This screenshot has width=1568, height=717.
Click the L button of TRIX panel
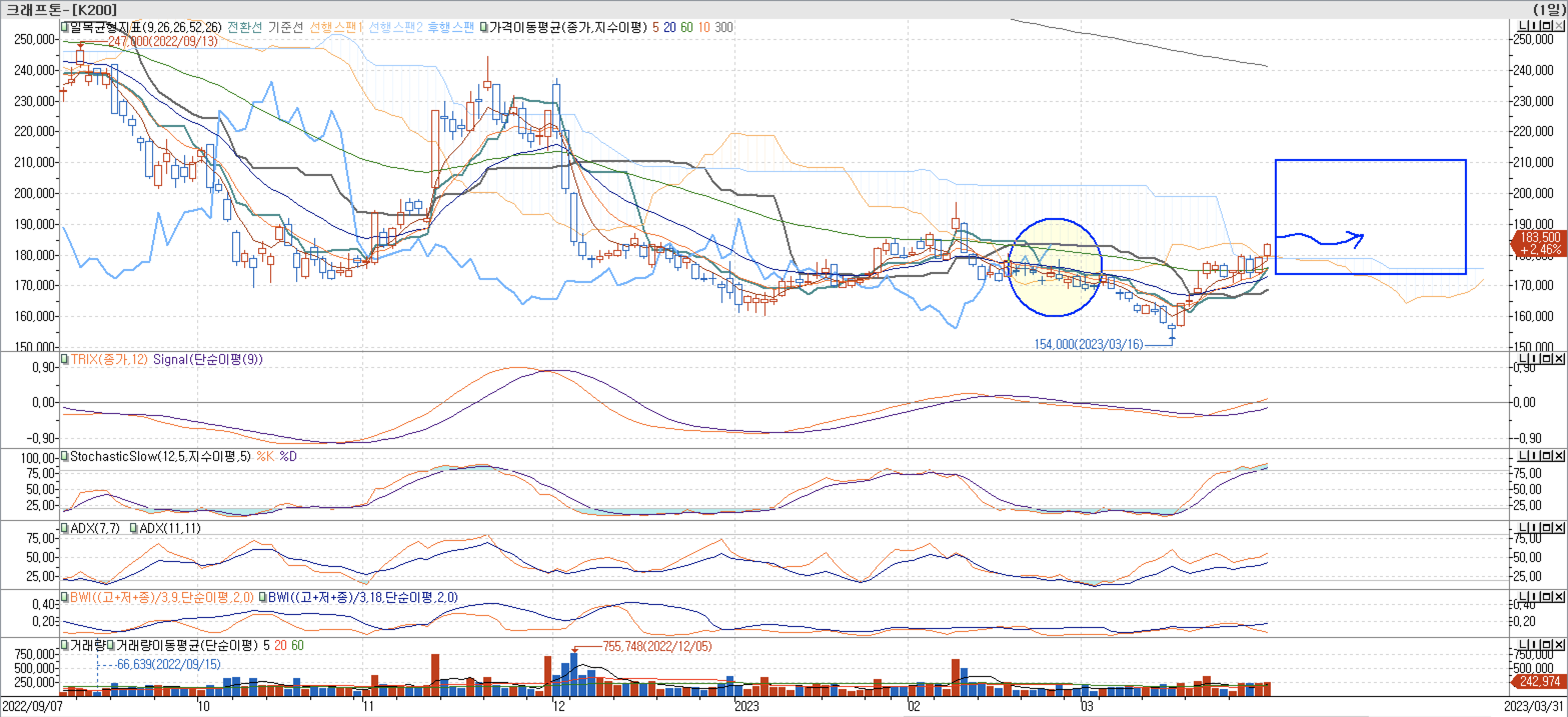[1522, 358]
